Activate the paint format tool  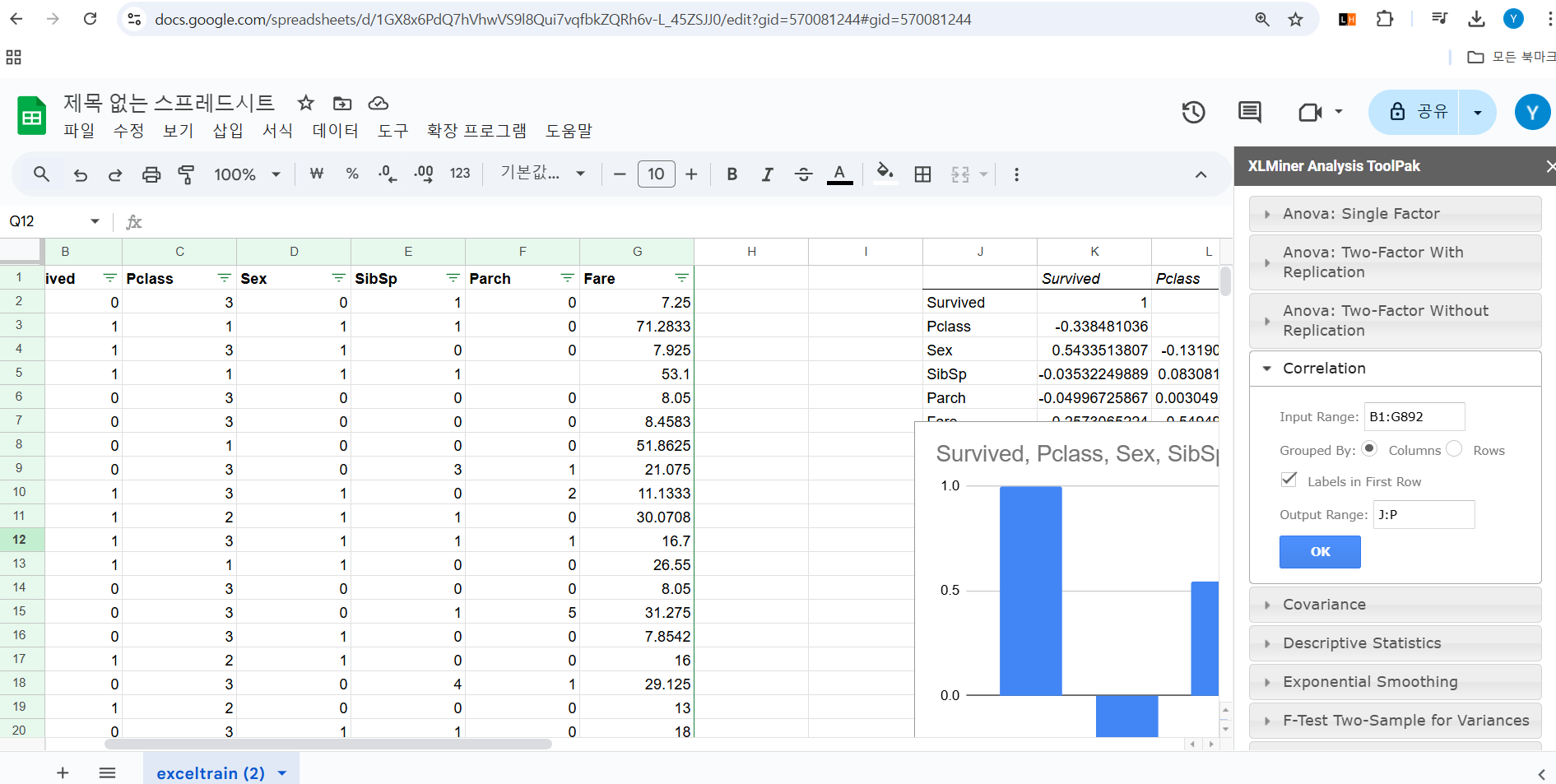tap(187, 174)
